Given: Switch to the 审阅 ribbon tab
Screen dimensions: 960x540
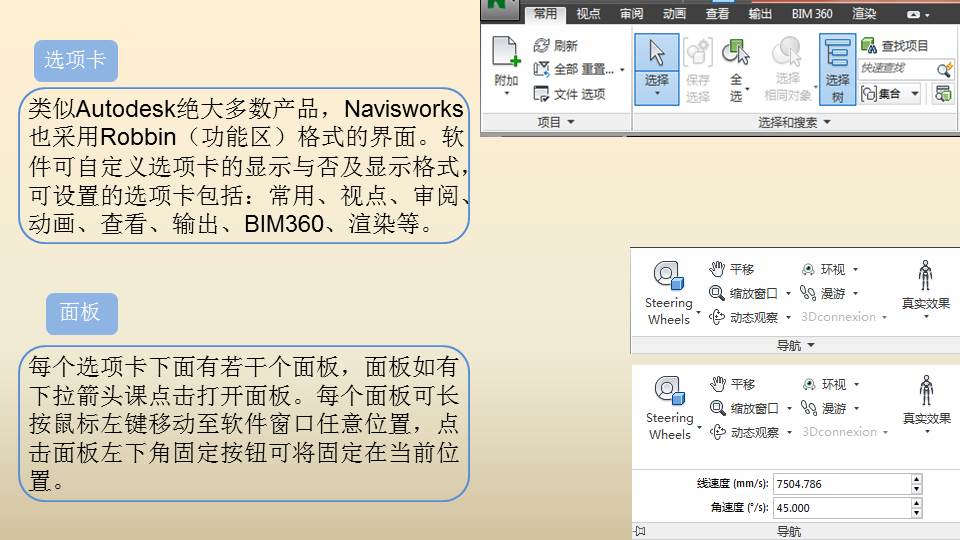Looking at the screenshot, I should (631, 13).
